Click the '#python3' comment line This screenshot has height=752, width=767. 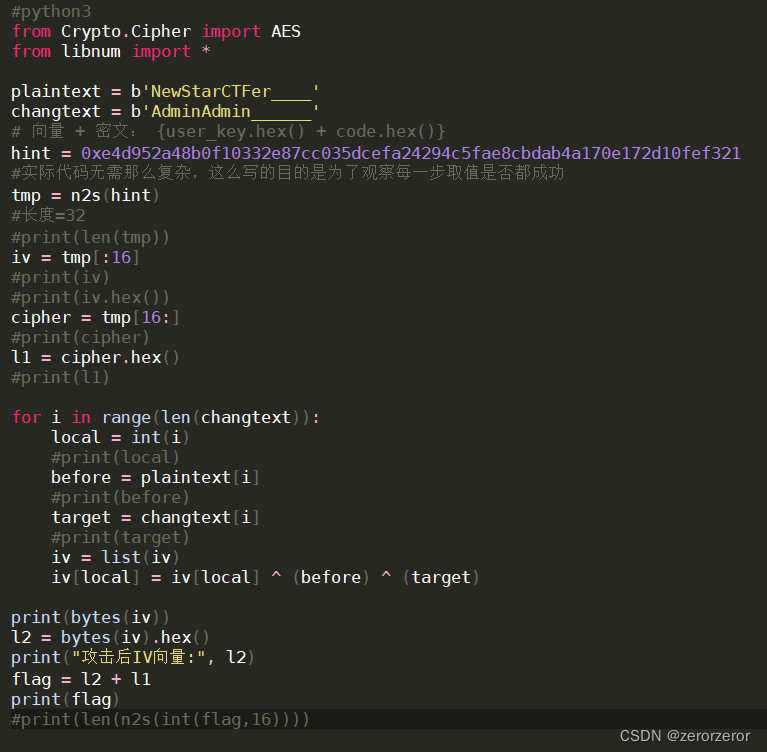tap(51, 11)
